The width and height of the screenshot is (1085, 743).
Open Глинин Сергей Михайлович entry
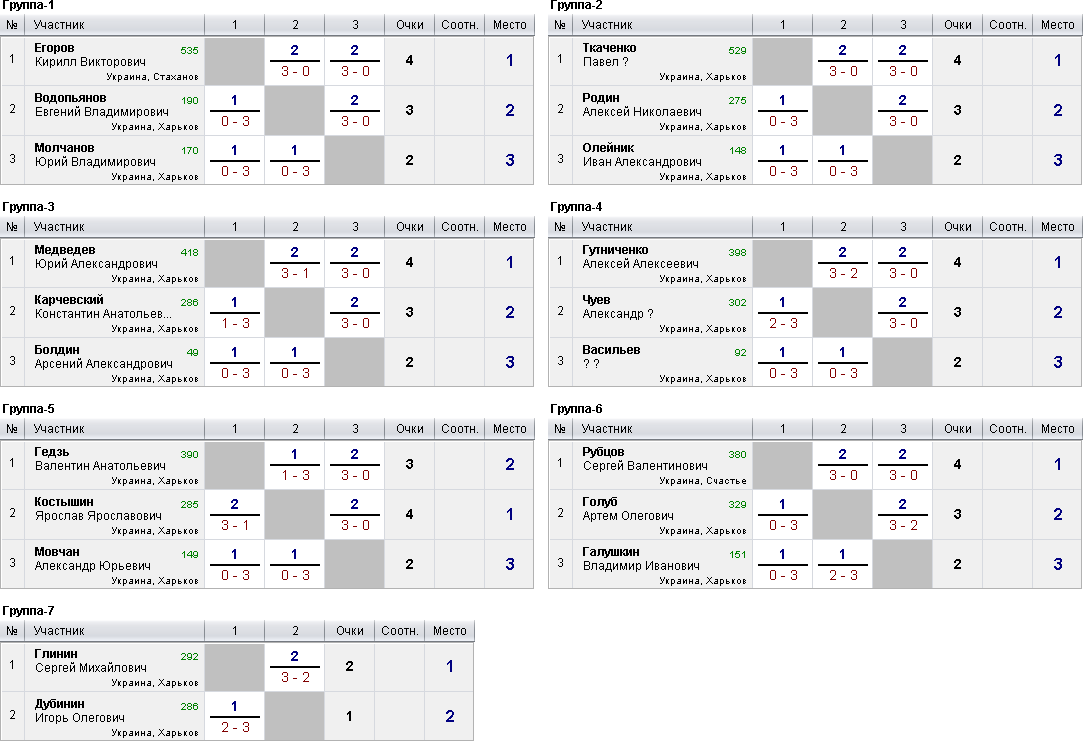click(x=91, y=661)
